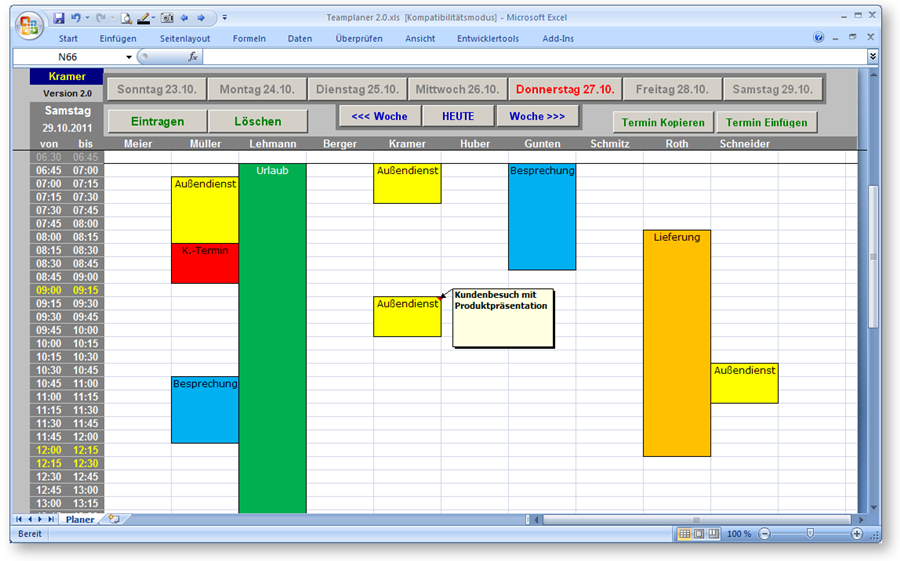Select day Mittwoch 26.10.
900x561 pixels.
coord(457,90)
